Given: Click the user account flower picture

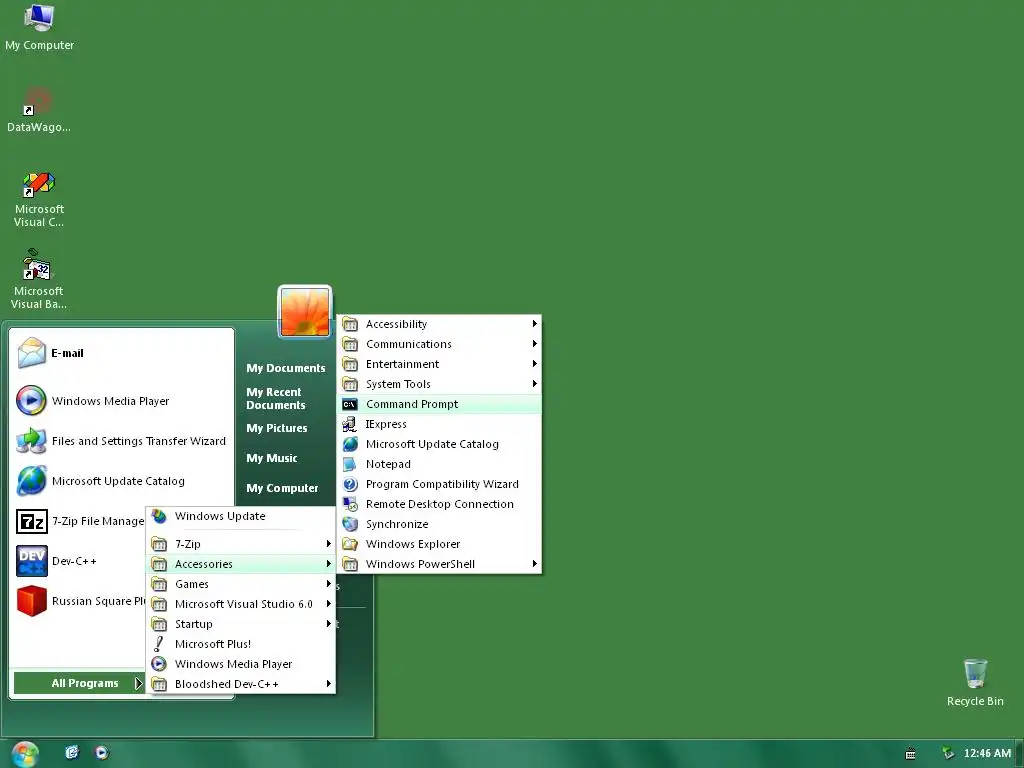Looking at the screenshot, I should [x=305, y=312].
